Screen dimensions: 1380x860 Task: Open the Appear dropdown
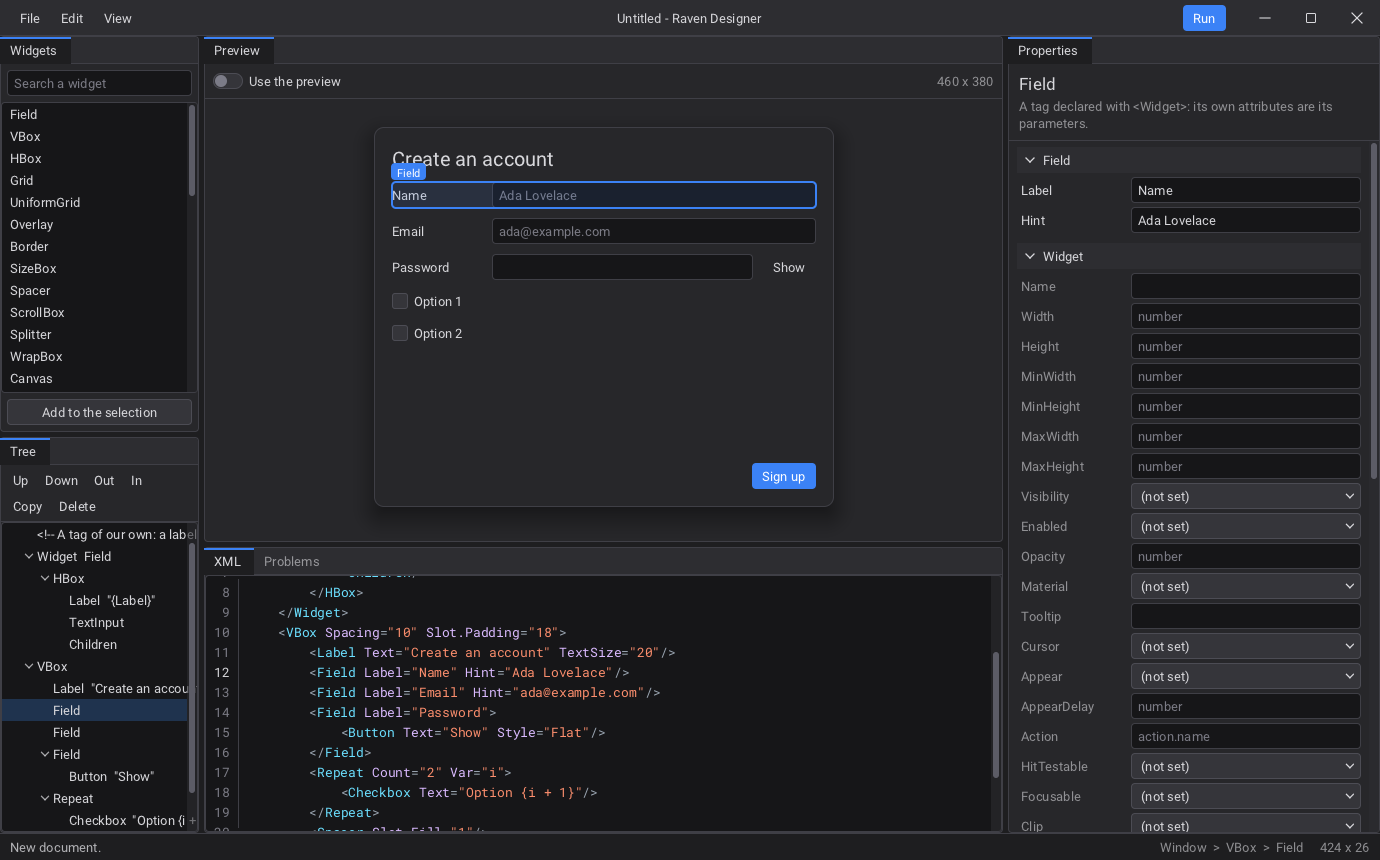pos(1245,676)
